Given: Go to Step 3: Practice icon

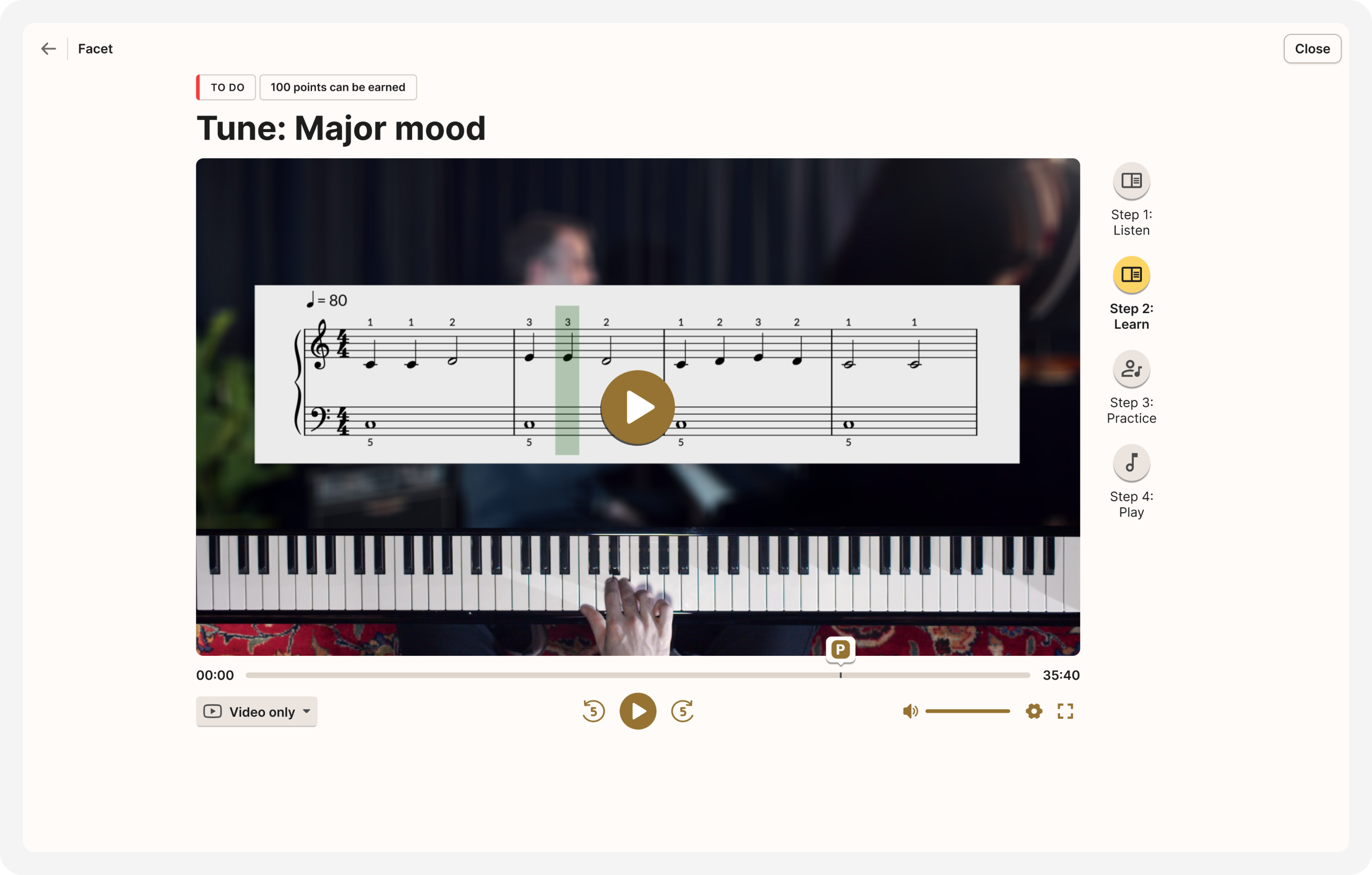Looking at the screenshot, I should (1131, 369).
